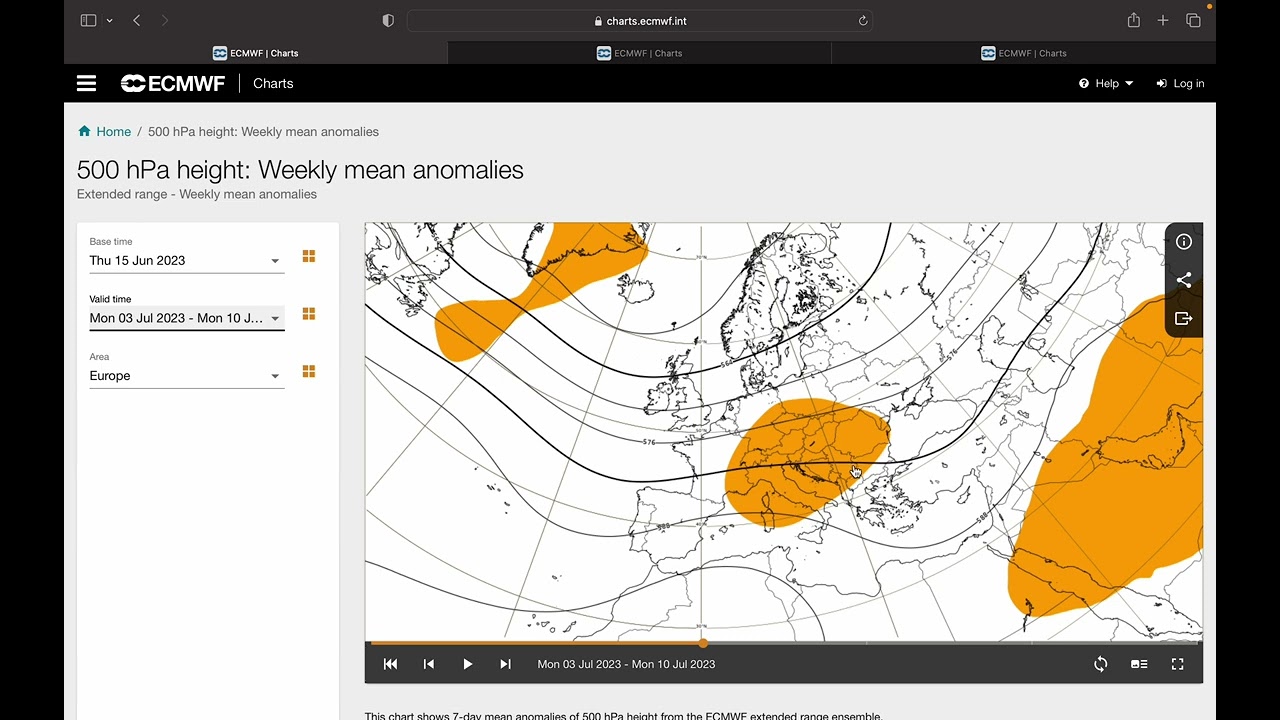Click the export chart icon
This screenshot has width=1280, height=720.
coord(1184,318)
